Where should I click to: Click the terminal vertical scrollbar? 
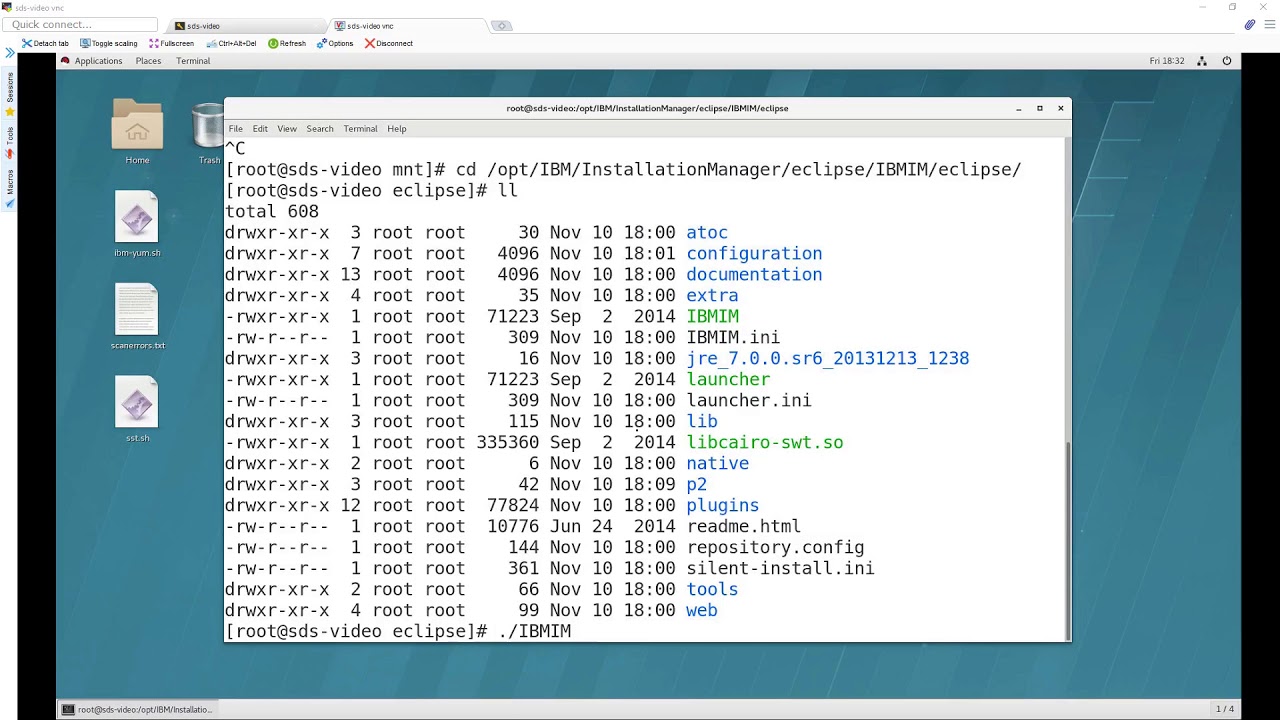(x=1068, y=540)
